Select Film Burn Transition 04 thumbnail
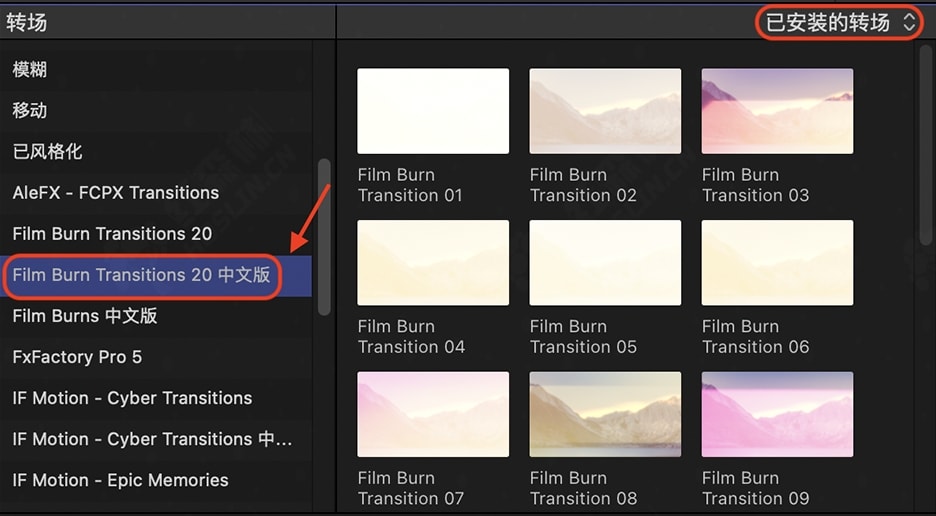The image size is (936, 516). [x=433, y=263]
